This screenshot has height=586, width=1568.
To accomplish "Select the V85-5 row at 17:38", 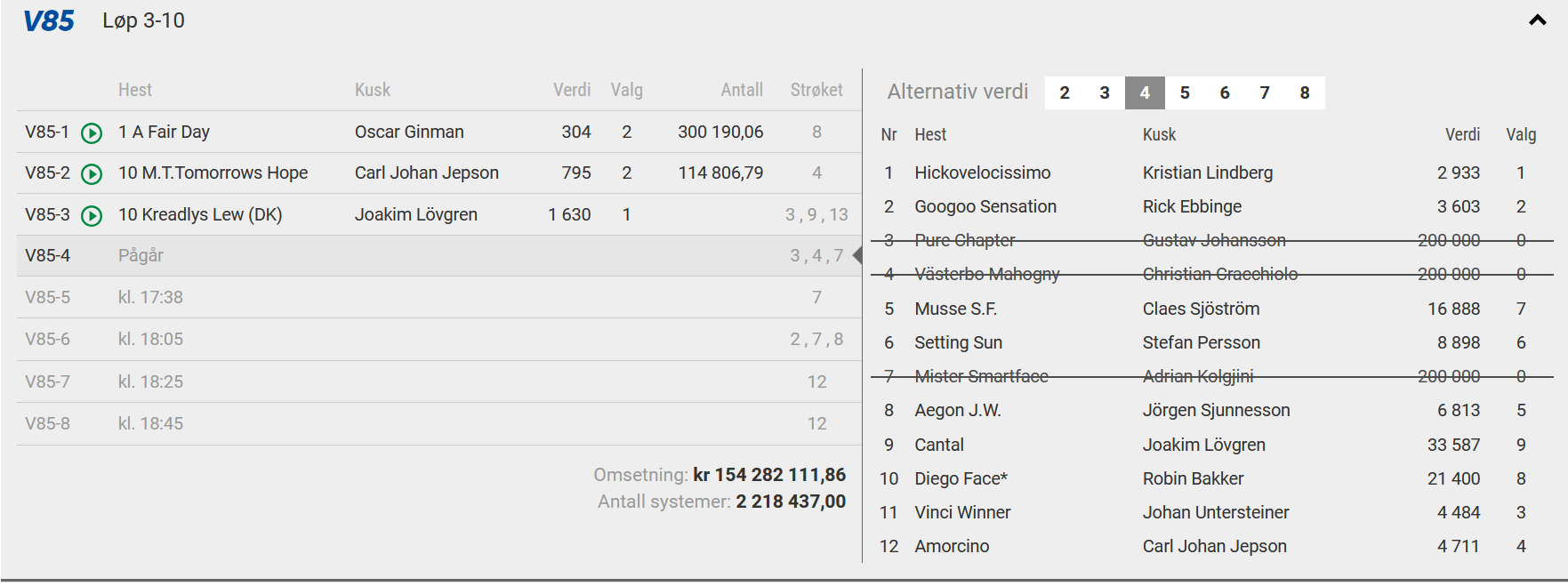I will tap(436, 297).
